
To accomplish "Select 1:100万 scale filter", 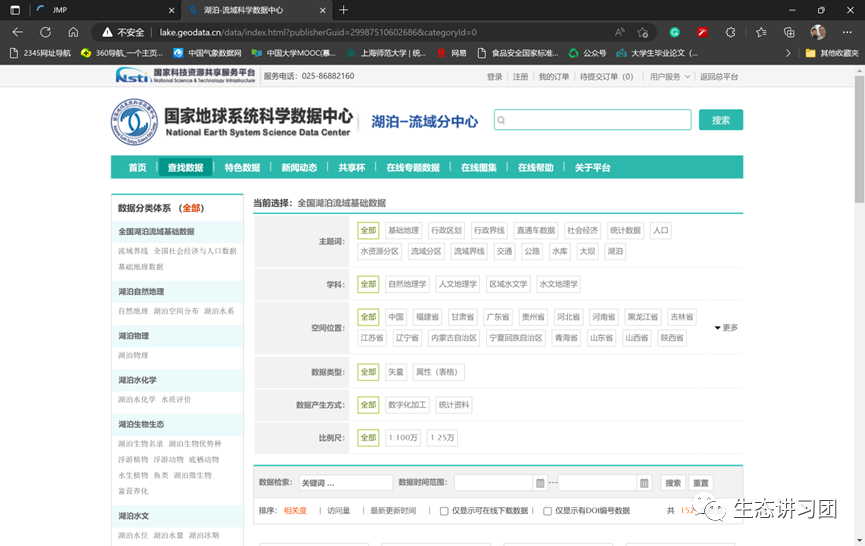I will coord(403,437).
